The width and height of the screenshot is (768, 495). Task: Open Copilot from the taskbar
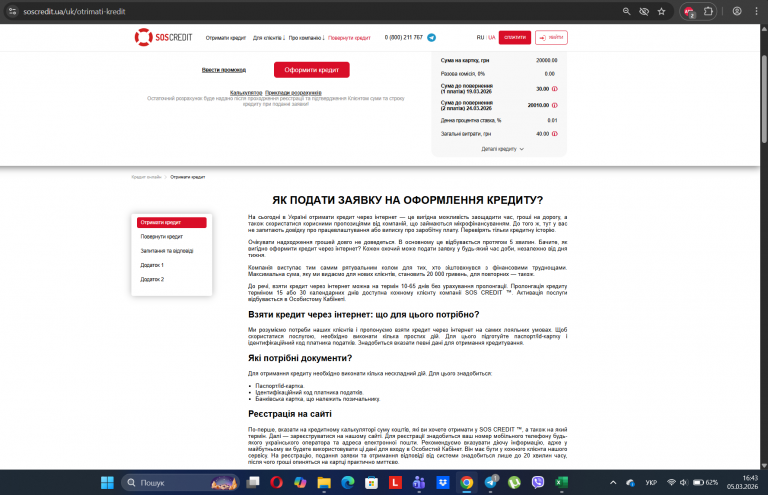(300, 483)
